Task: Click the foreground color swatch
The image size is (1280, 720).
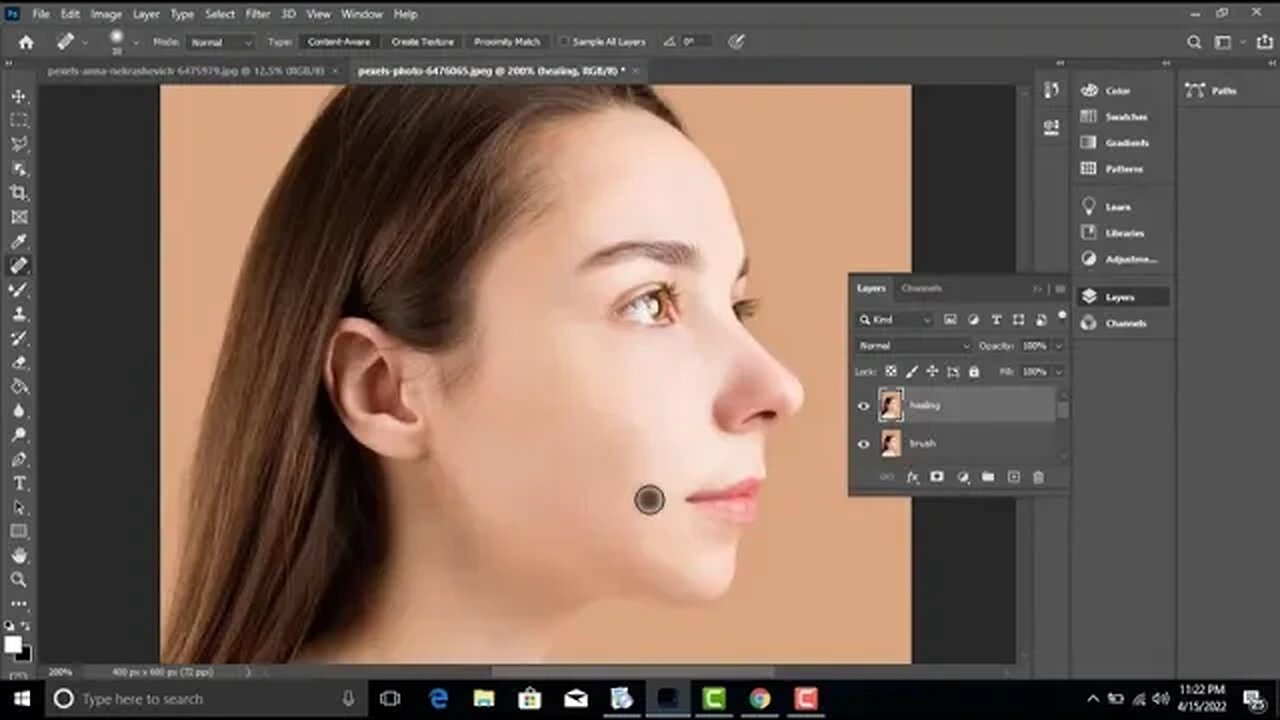Action: click(14, 644)
